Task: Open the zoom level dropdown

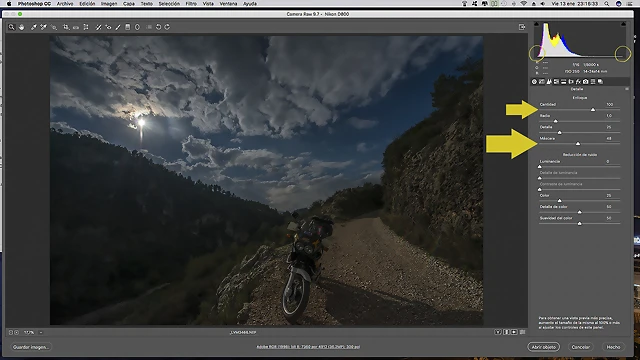Action: click(41, 333)
